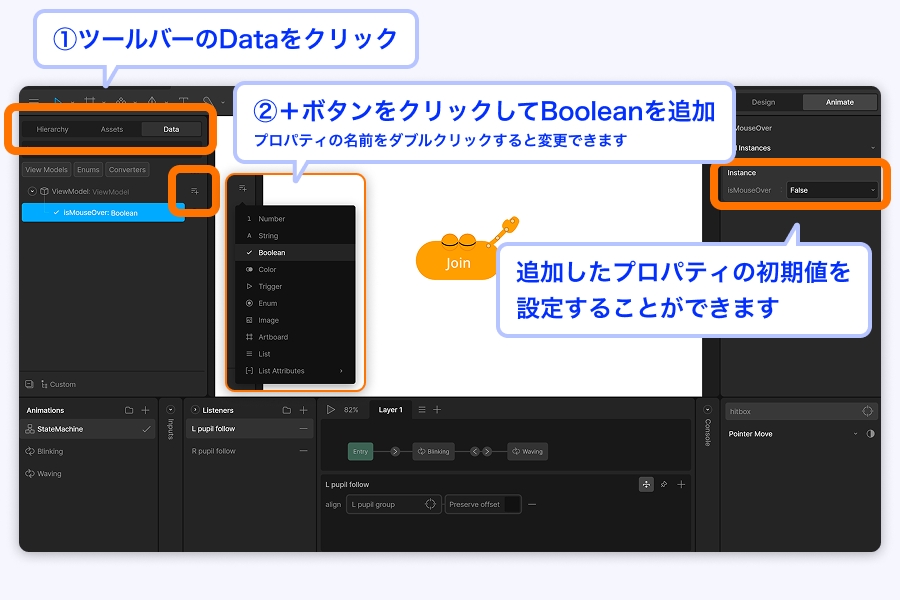This screenshot has width=900, height=600.
Task: Collapse the ViewModel tree expander
Action: point(32,191)
